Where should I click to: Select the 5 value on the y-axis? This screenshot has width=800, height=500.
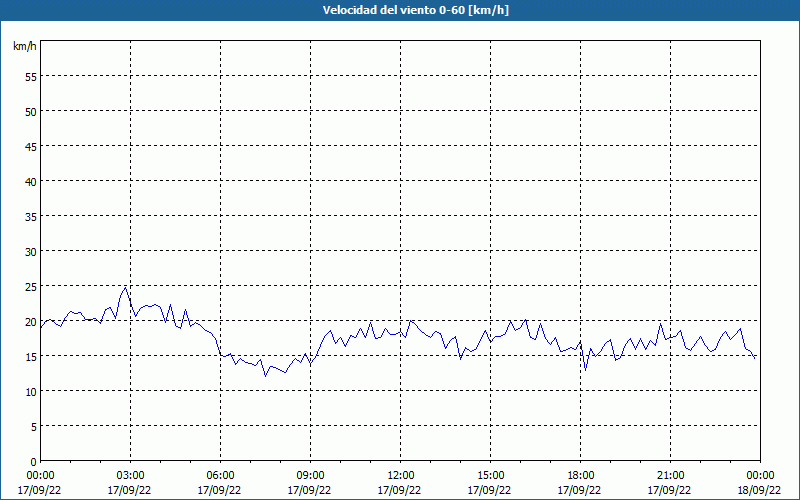[x=34, y=427]
